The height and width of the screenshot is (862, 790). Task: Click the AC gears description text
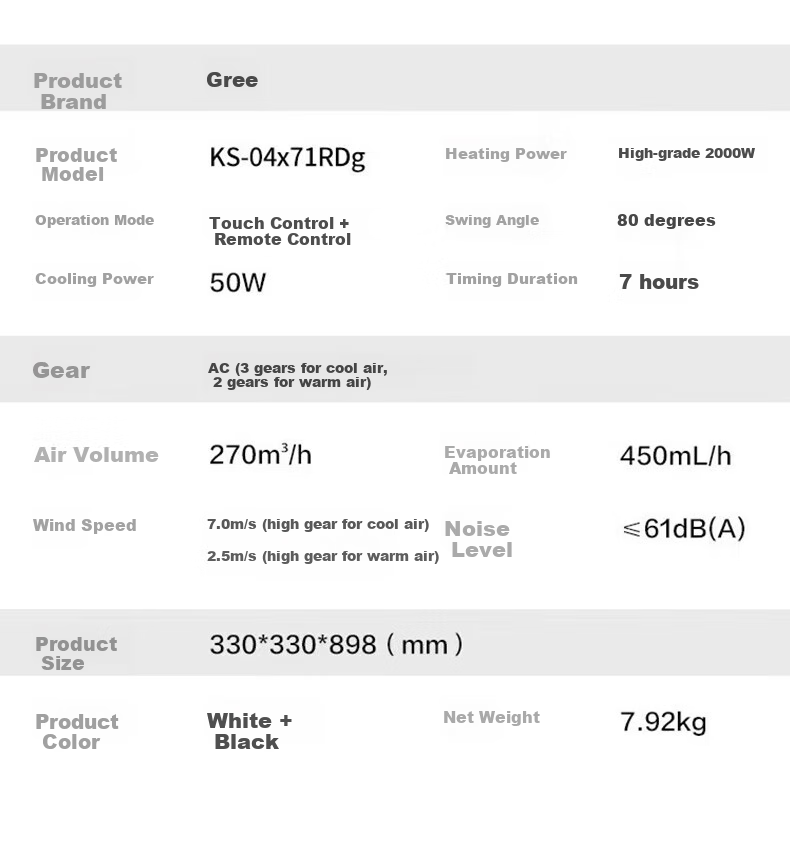pyautogui.click(x=298, y=375)
